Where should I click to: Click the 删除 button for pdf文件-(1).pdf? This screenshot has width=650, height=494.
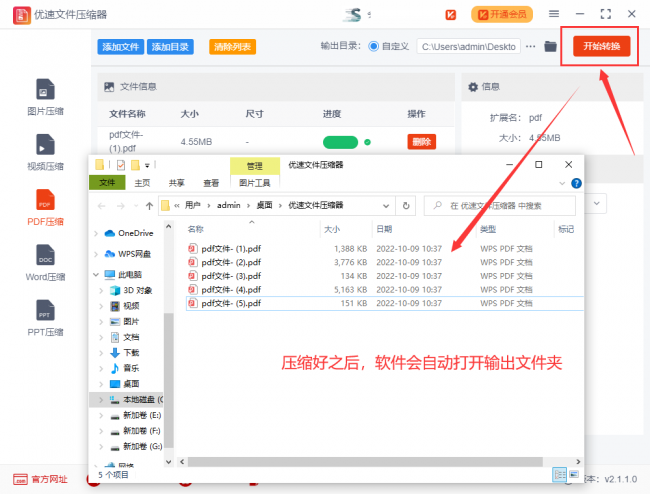pos(422,142)
